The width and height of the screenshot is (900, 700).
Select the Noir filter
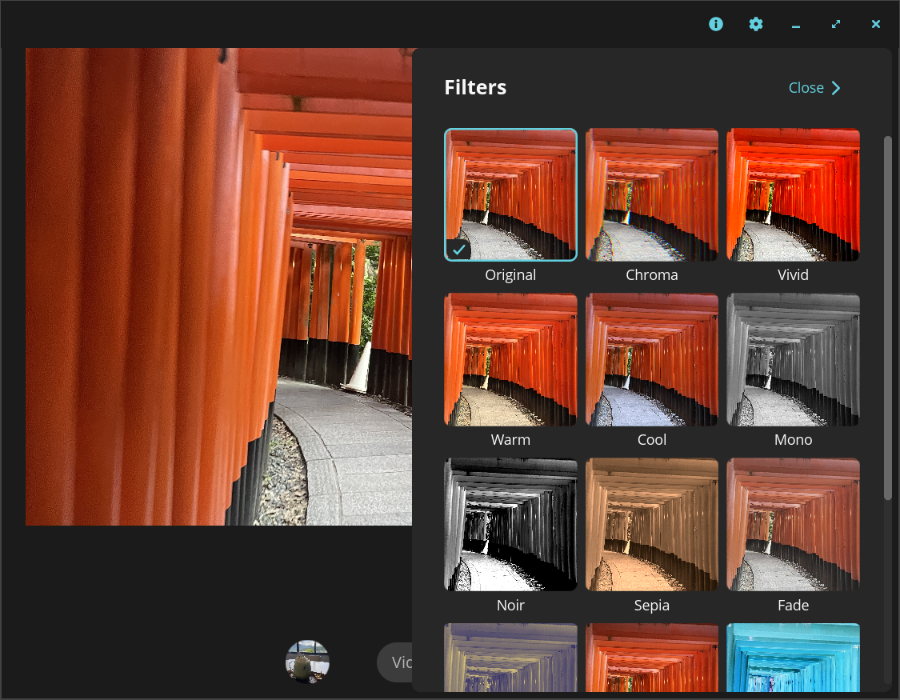(510, 524)
